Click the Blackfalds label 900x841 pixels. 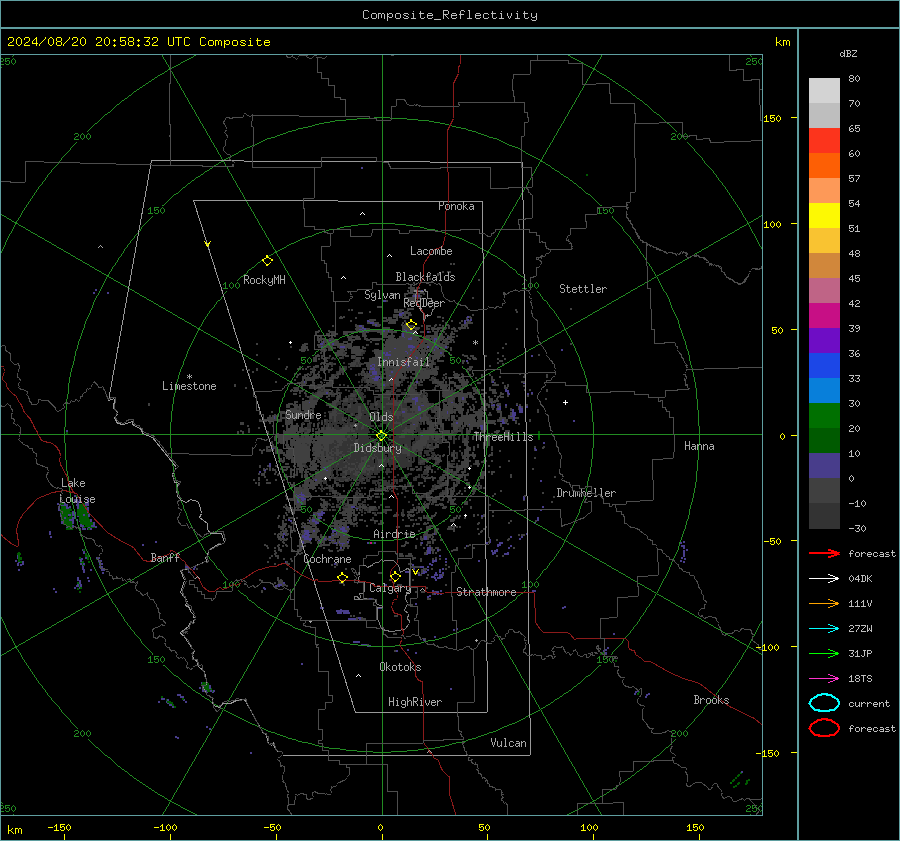pyautogui.click(x=425, y=277)
